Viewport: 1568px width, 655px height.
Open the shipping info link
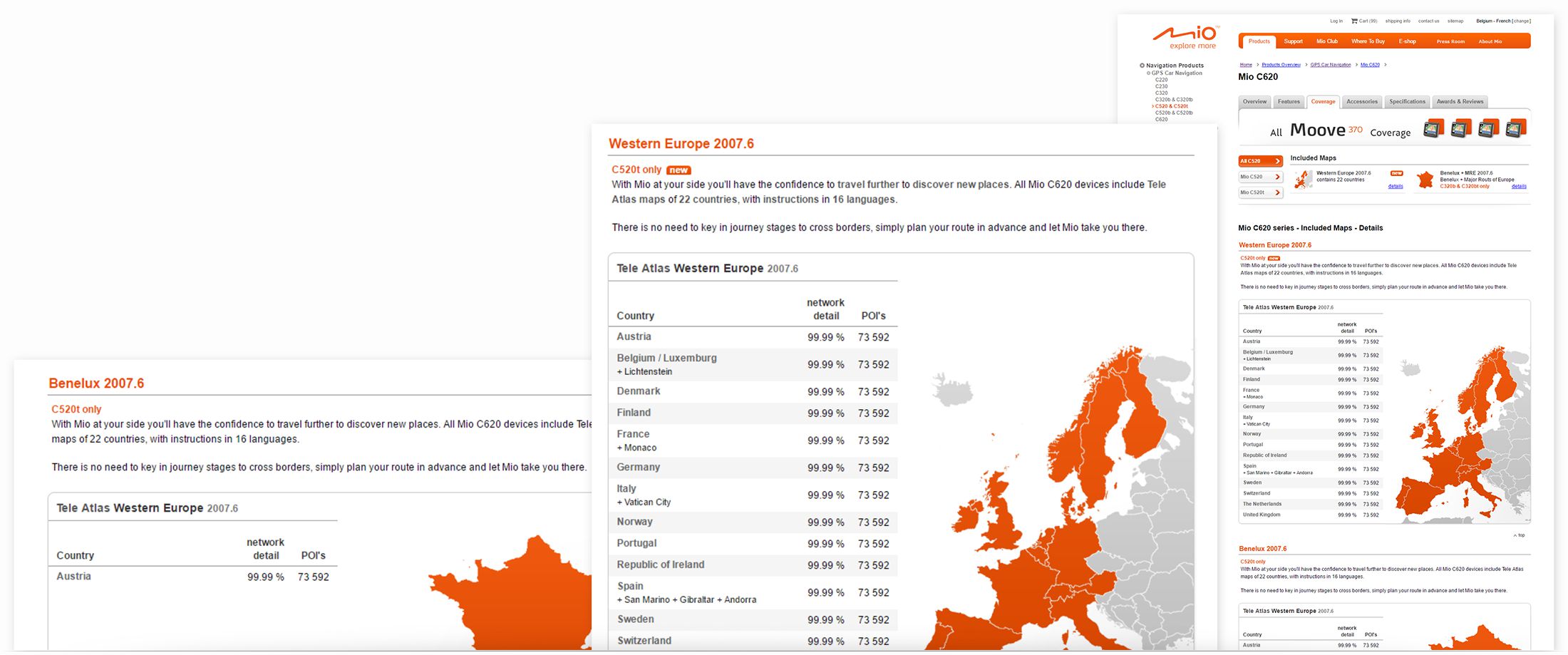pos(1398,21)
